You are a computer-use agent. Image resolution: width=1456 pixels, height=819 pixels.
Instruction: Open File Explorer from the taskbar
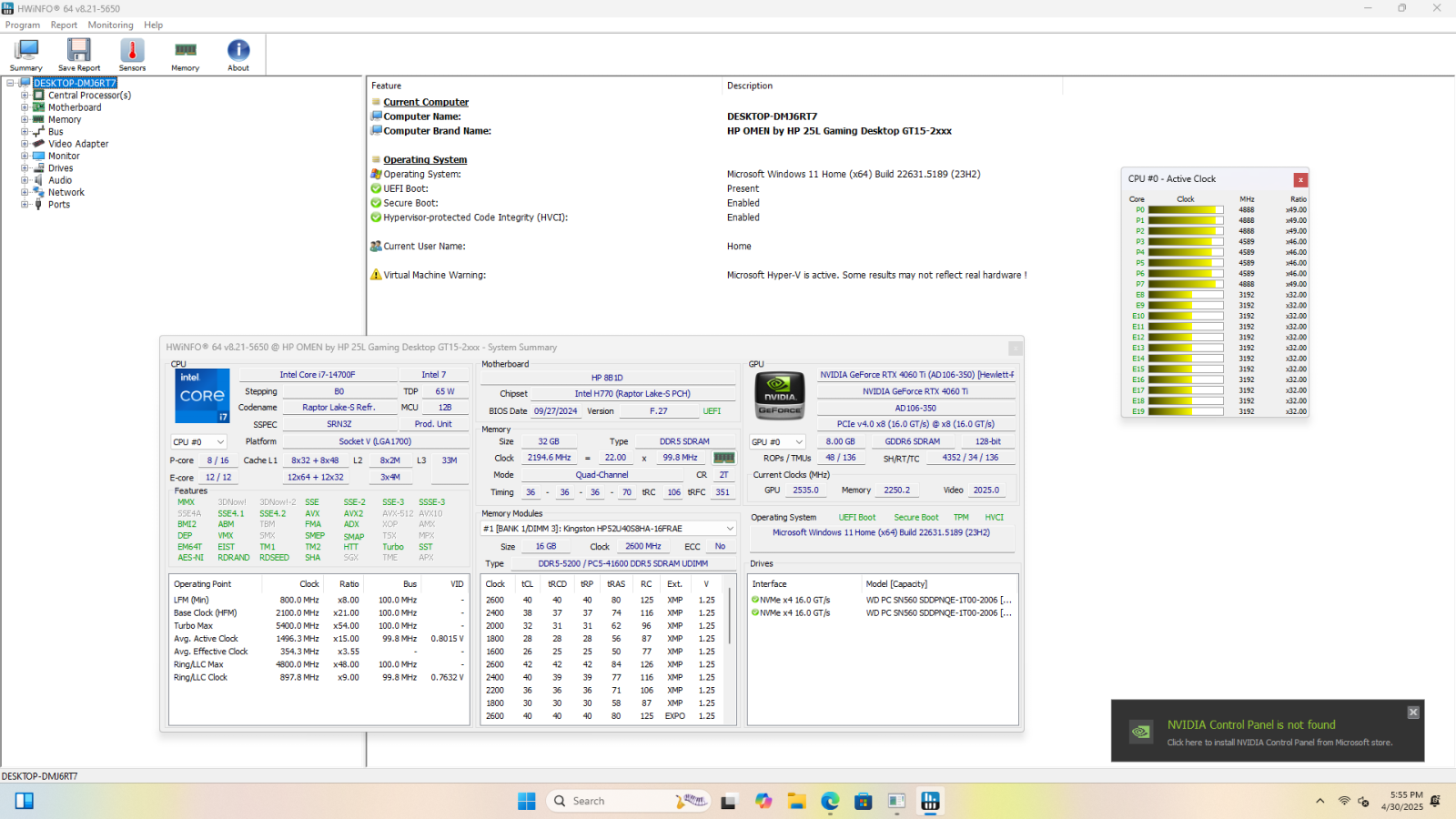[797, 801]
